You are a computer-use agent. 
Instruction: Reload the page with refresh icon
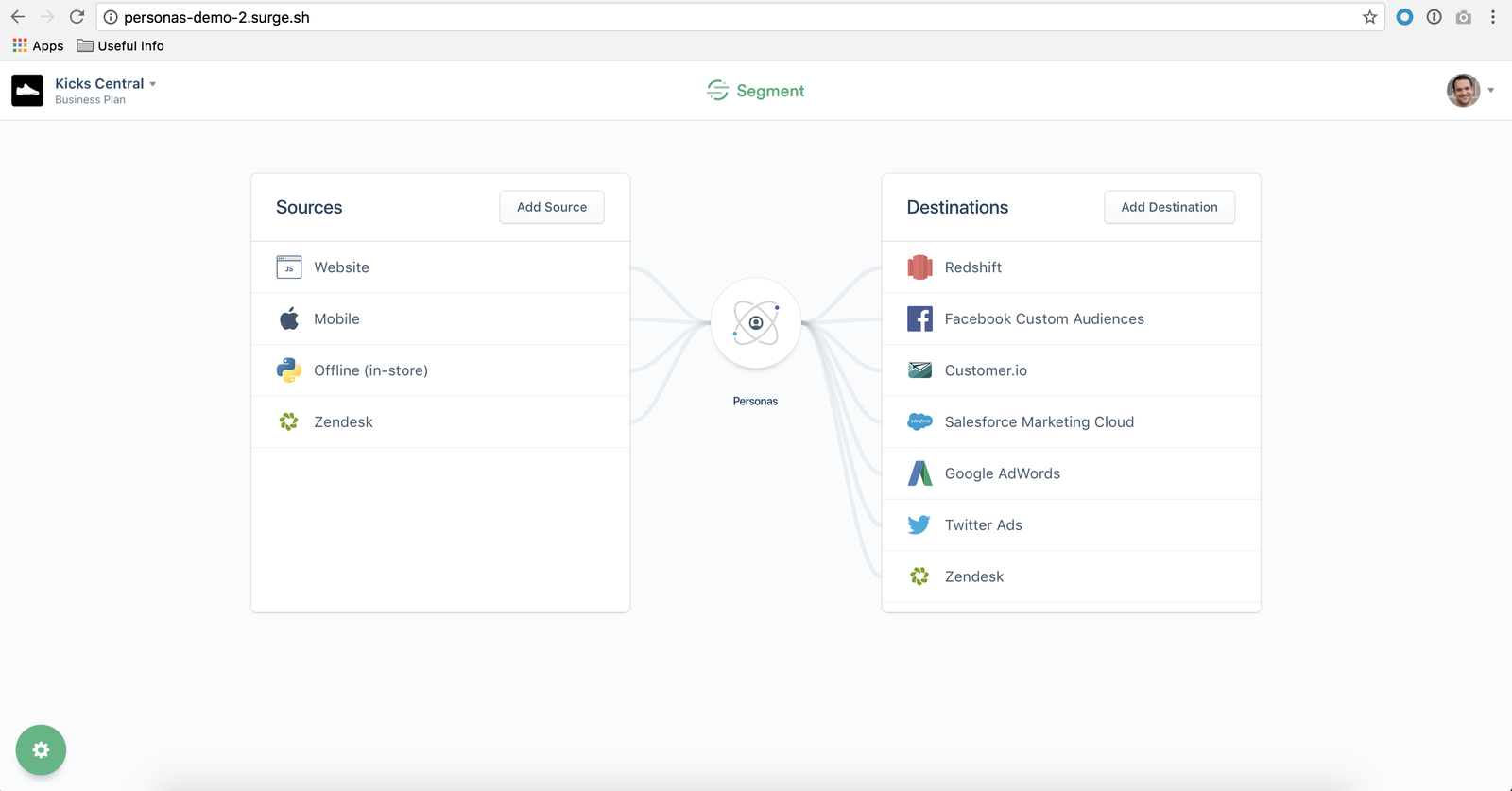click(x=77, y=17)
